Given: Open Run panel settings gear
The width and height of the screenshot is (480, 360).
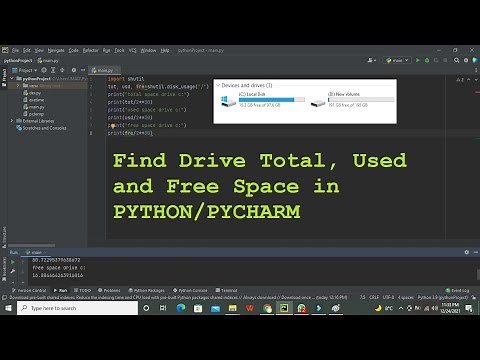Looking at the screenshot, I should [467, 252].
